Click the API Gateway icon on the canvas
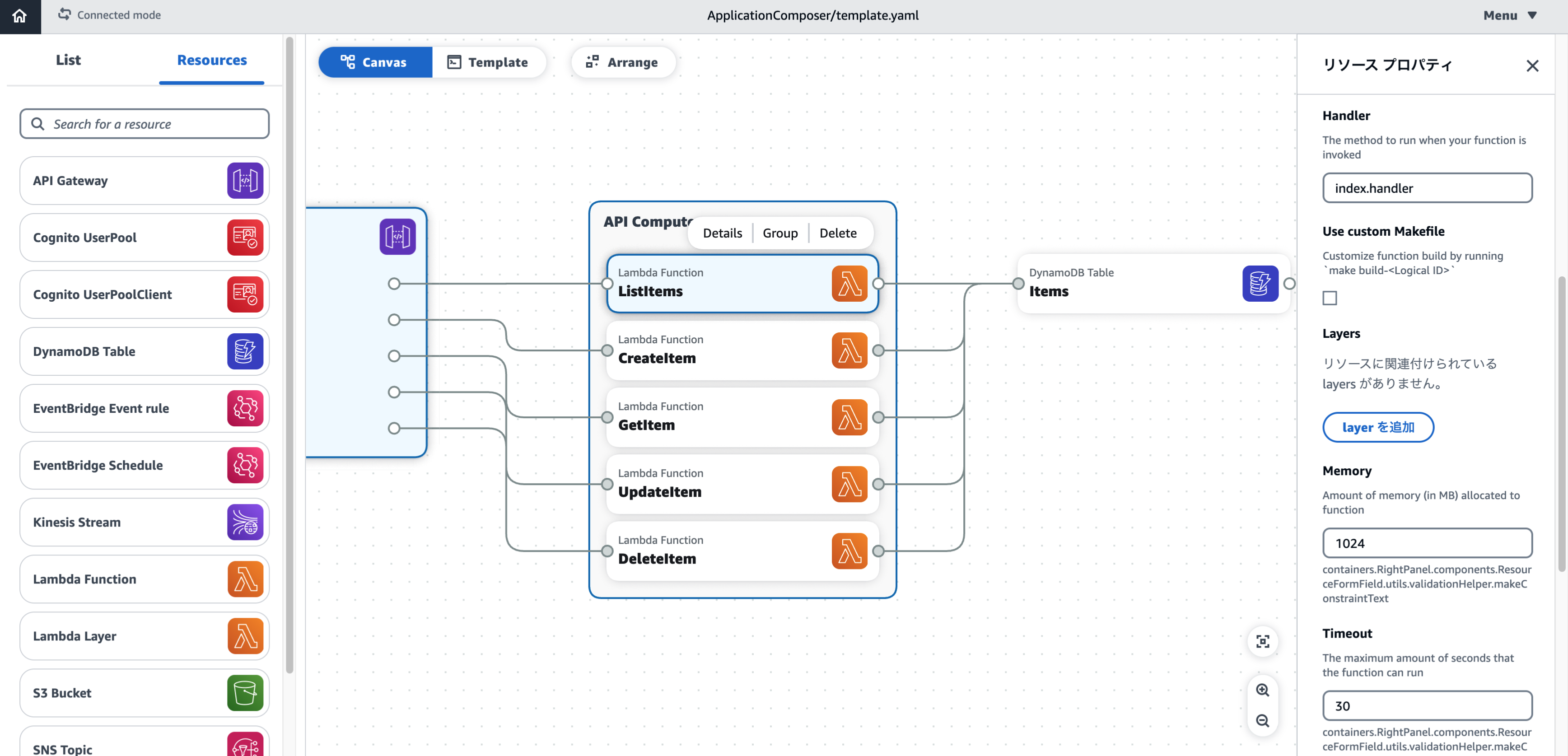This screenshot has width=1568, height=756. point(397,236)
